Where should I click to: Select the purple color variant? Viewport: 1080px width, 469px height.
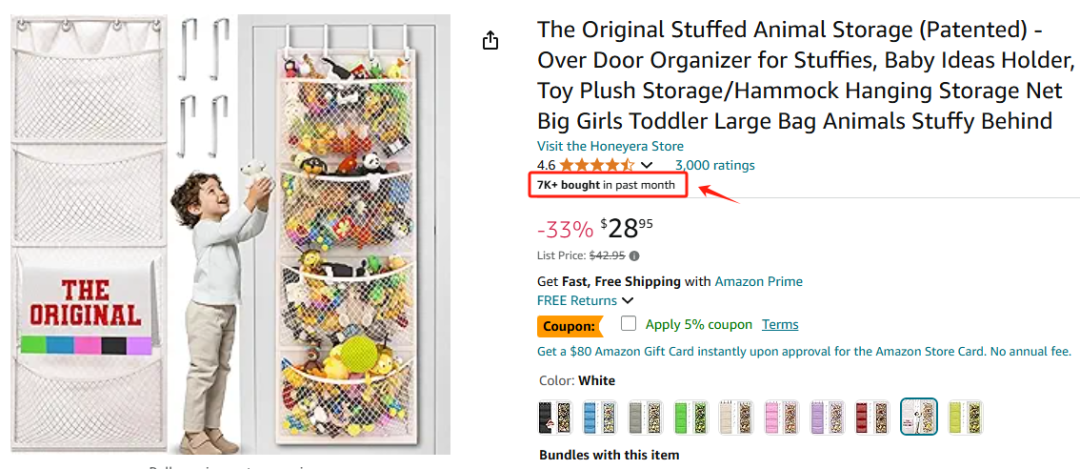coord(827,417)
